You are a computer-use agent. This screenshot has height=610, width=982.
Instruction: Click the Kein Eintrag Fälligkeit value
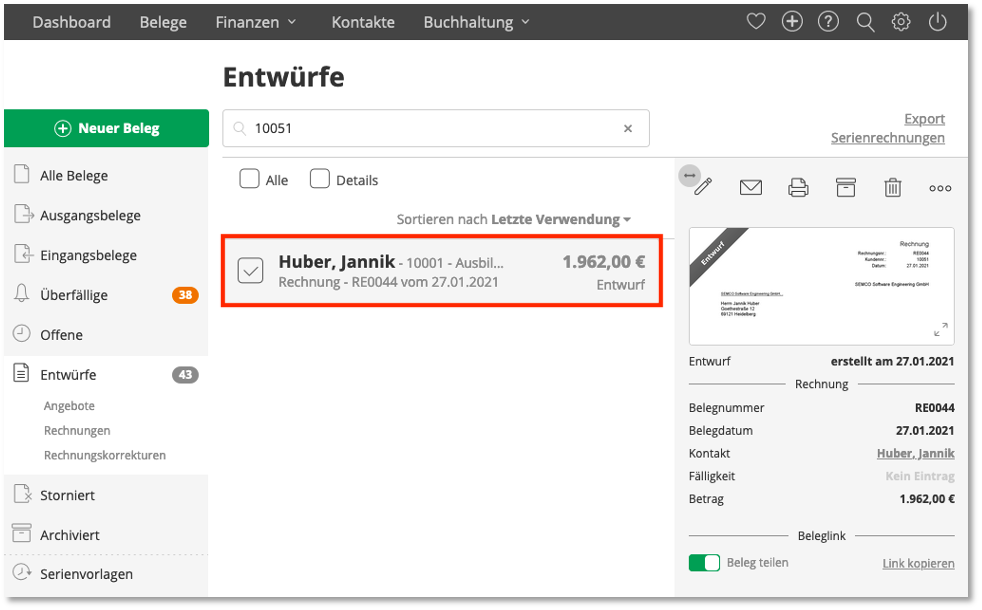click(920, 476)
